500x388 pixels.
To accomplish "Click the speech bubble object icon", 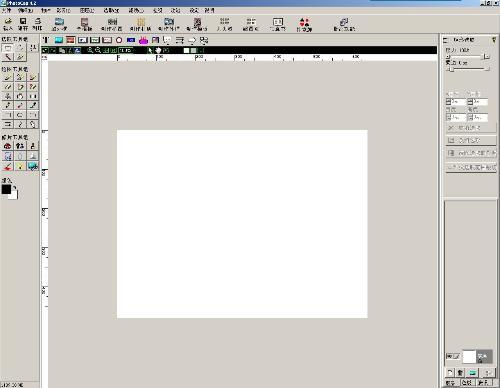I will click(x=167, y=41).
